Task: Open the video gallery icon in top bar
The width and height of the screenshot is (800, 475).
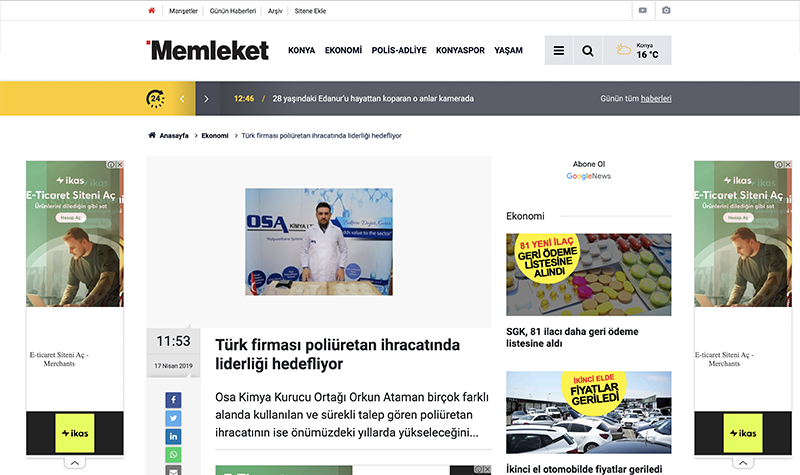Action: (643, 10)
